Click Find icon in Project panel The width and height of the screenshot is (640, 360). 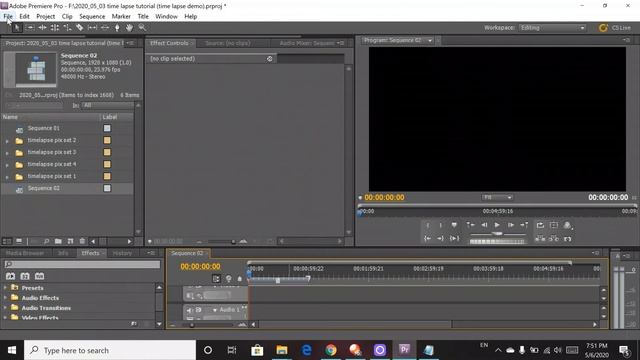click(47, 241)
